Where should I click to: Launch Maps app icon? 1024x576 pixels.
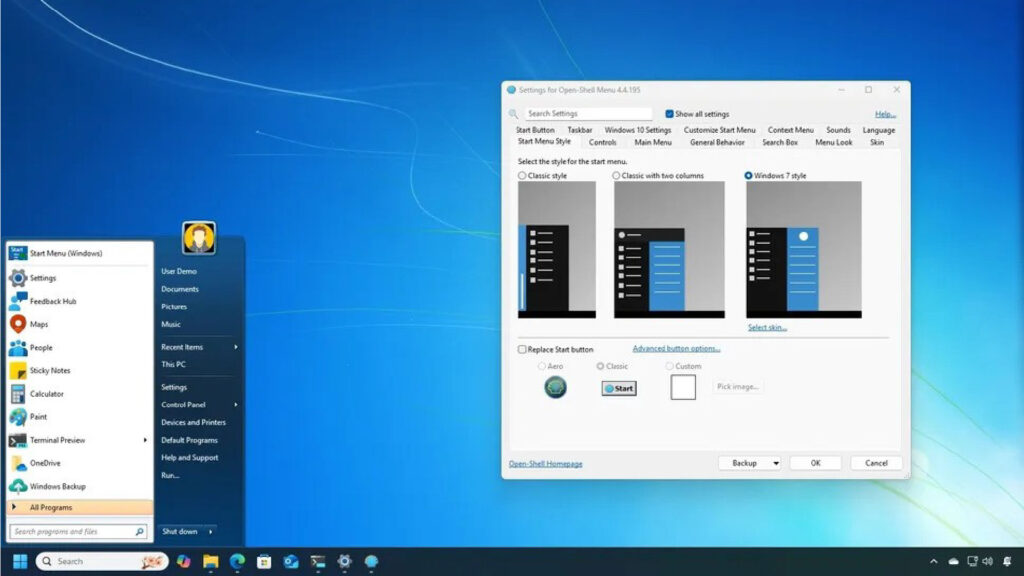point(18,324)
